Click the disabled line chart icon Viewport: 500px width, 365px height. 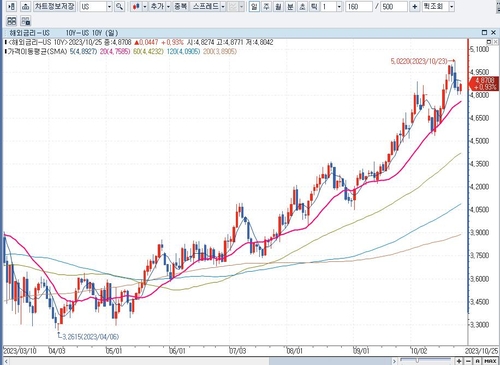[x=233, y=6]
